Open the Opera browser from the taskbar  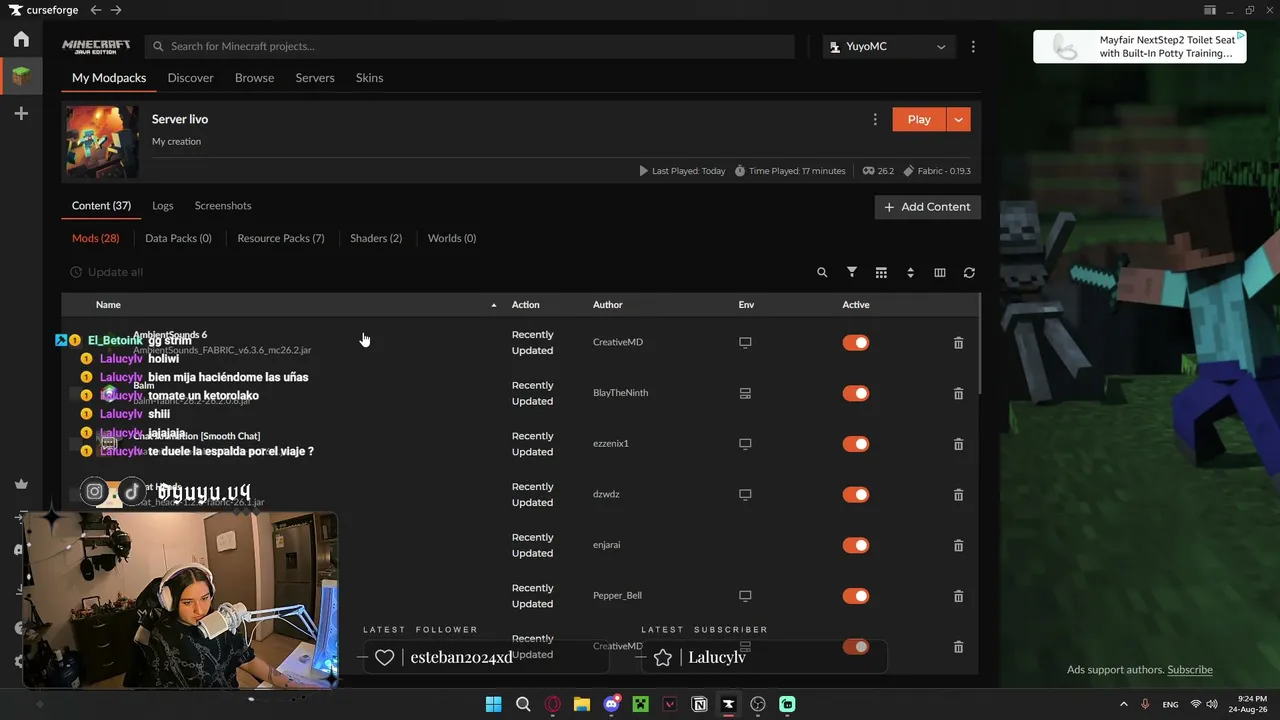pos(552,704)
